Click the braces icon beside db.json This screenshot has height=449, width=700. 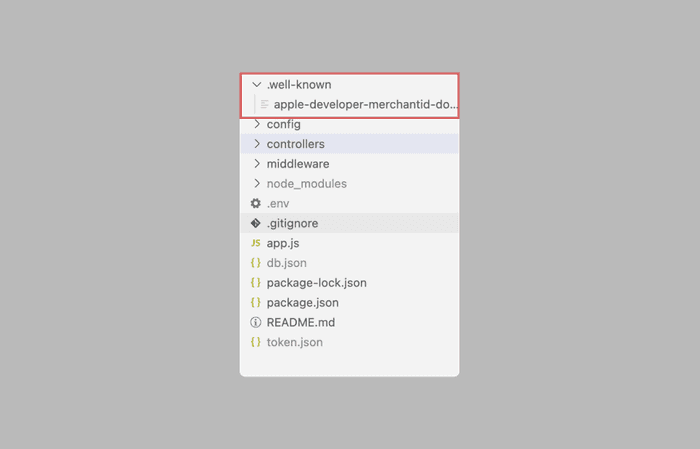[256, 263]
